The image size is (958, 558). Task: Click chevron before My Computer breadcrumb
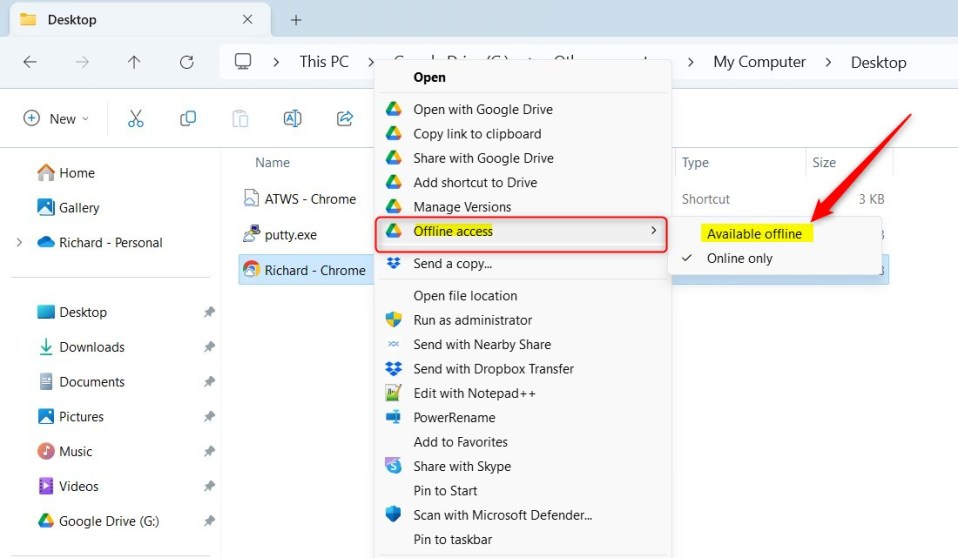690,62
